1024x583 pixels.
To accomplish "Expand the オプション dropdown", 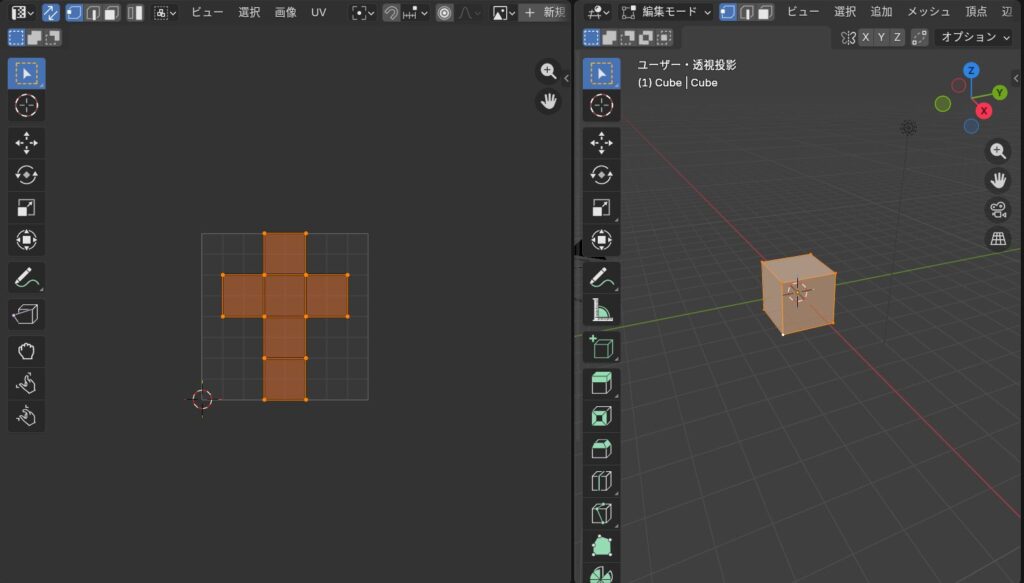I will [x=972, y=37].
